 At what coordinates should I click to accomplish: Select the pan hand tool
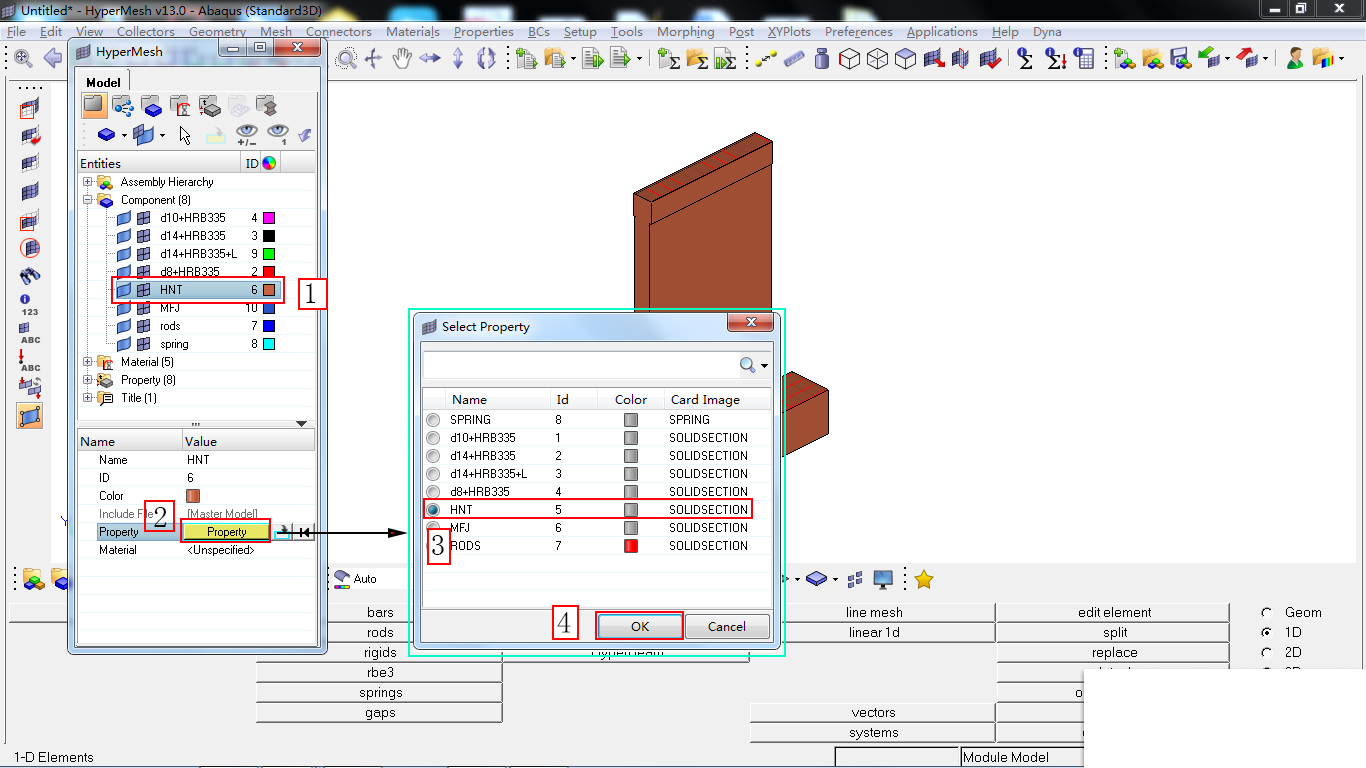point(402,59)
